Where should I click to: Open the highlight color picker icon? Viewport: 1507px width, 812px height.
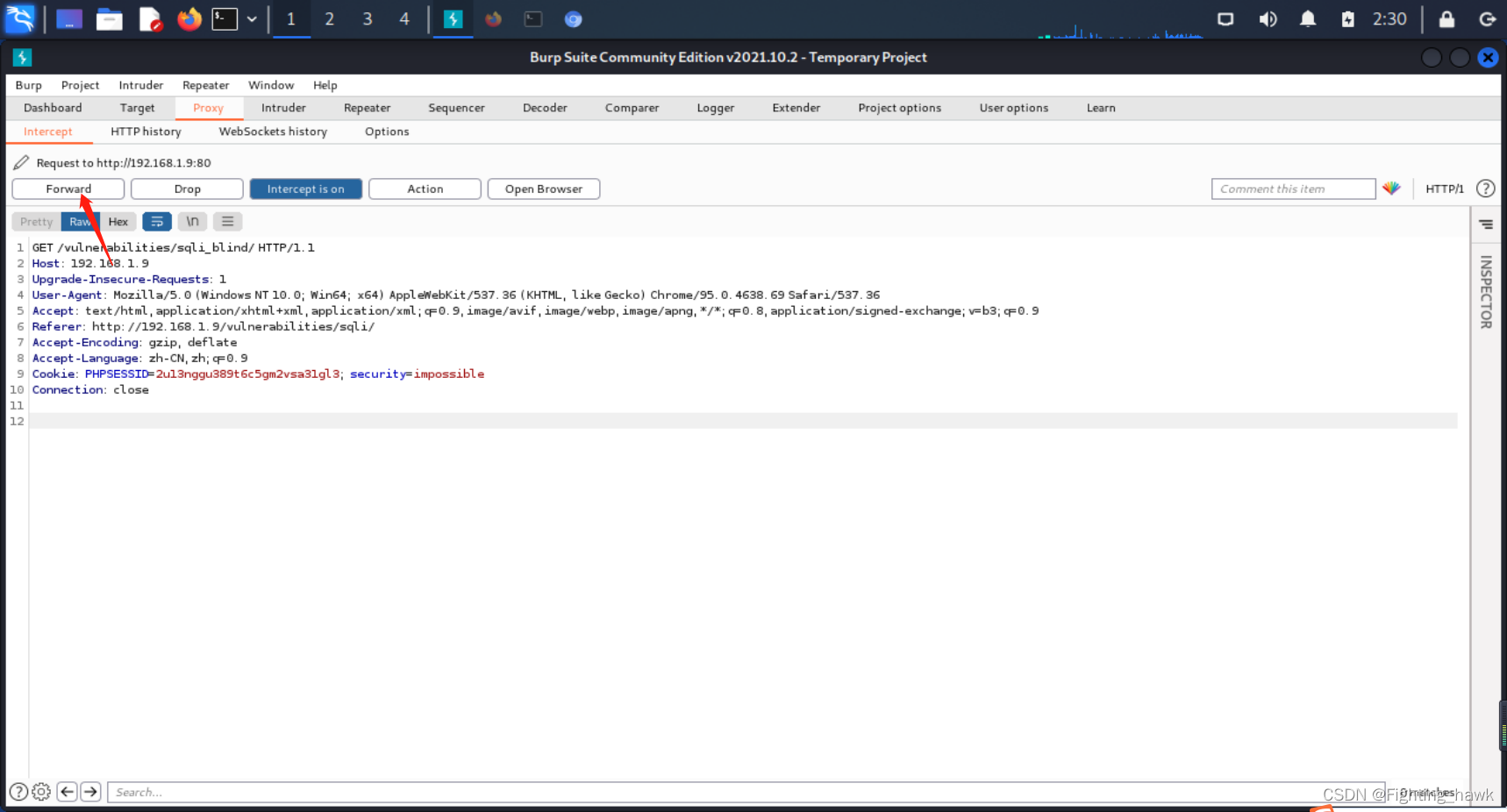tap(1391, 189)
